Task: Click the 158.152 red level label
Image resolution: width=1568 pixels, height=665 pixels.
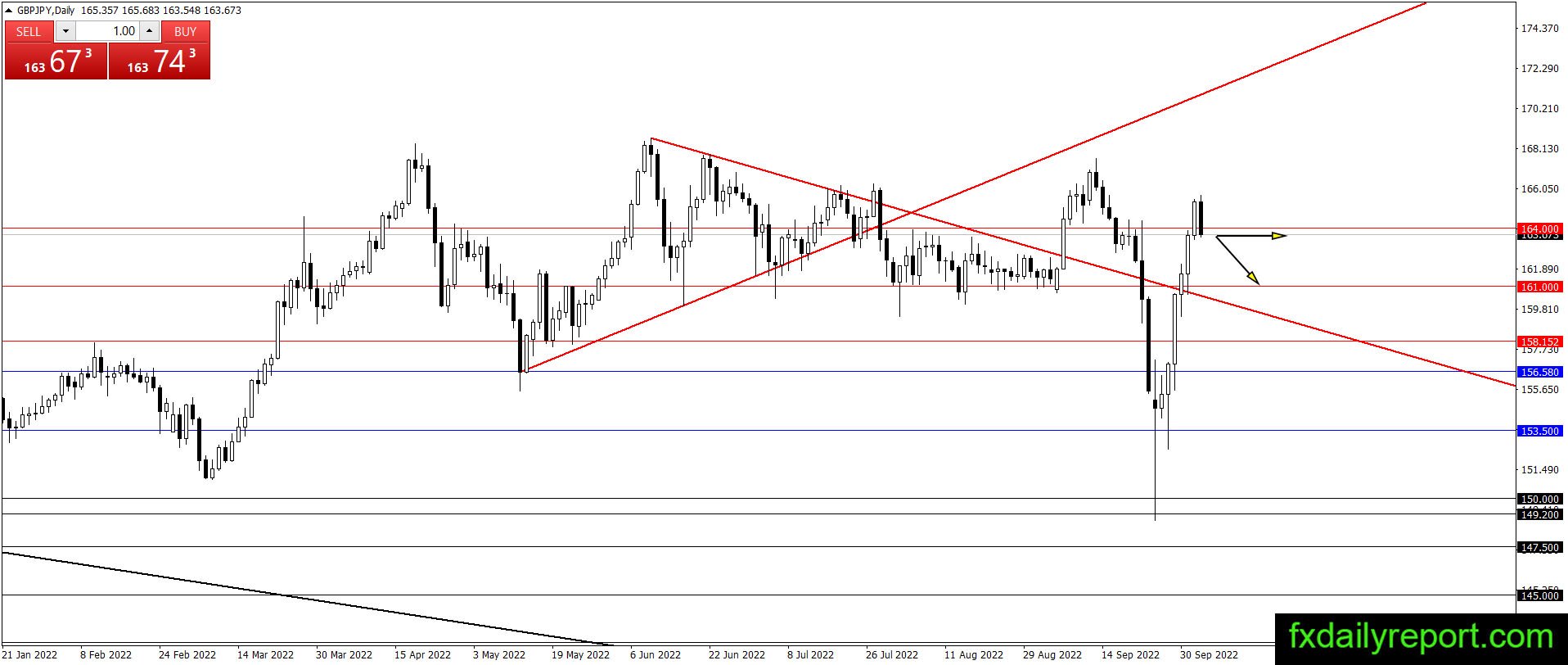Action: 1539,342
